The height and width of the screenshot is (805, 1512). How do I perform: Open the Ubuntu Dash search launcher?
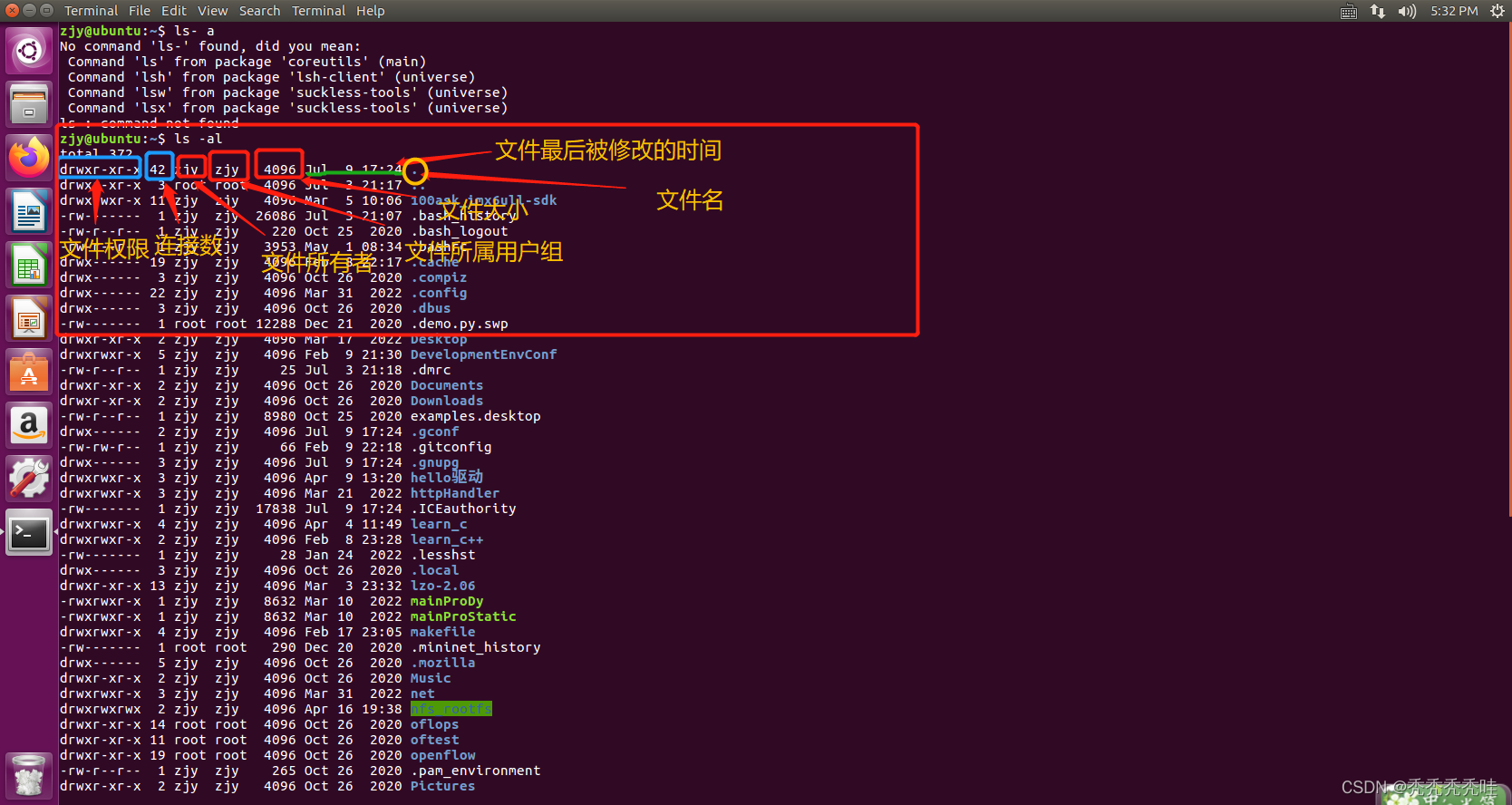[x=29, y=51]
